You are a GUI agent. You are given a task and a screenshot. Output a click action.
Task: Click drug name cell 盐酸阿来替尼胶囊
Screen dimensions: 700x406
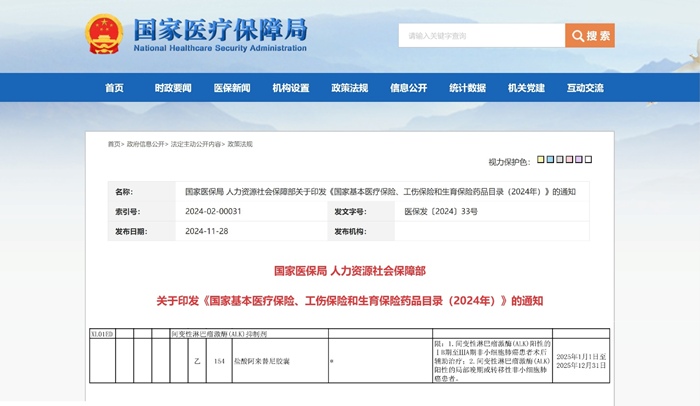coord(280,361)
